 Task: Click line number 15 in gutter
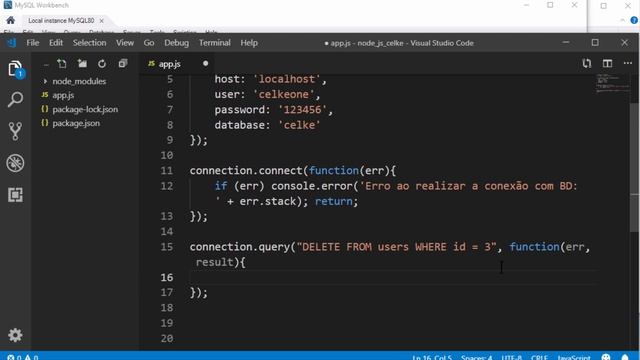tap(167, 247)
